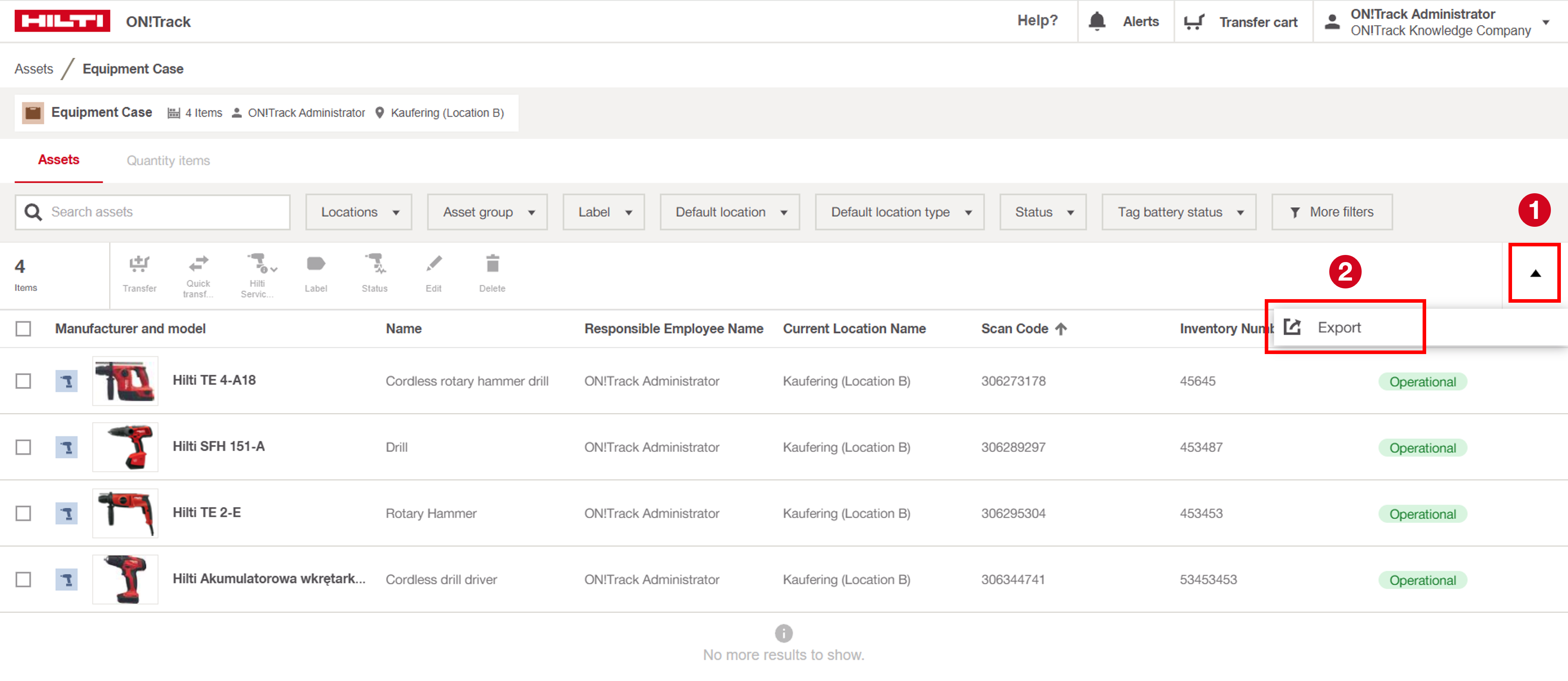Open the Alerts bell icon
The image size is (1568, 681).
1097,21
